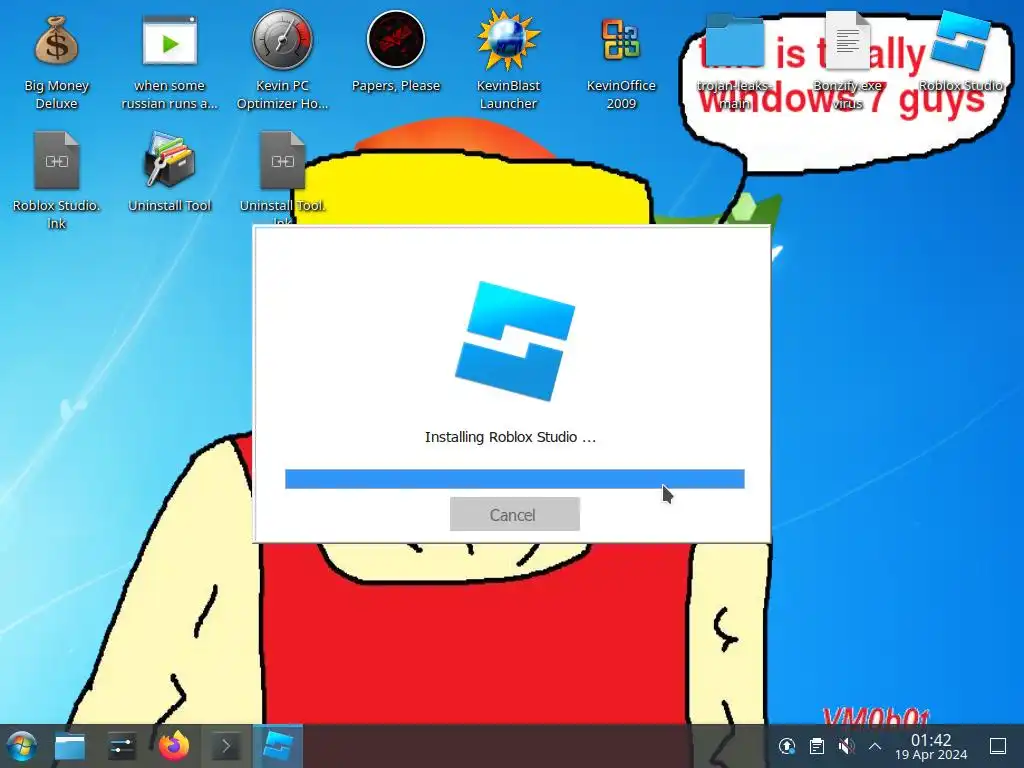Open file manager from taskbar
Screen dimensions: 1024x768
pos(70,746)
